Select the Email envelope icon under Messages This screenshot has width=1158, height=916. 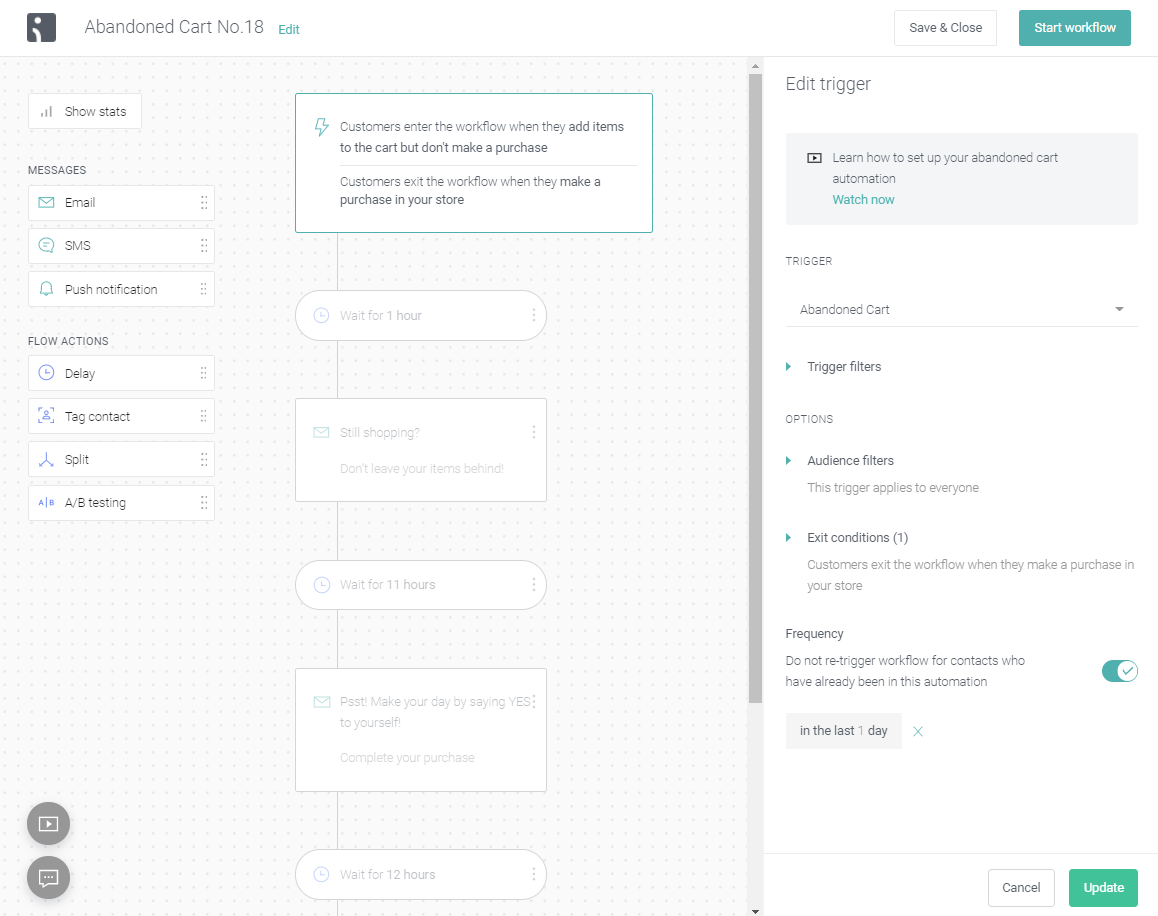click(x=46, y=202)
